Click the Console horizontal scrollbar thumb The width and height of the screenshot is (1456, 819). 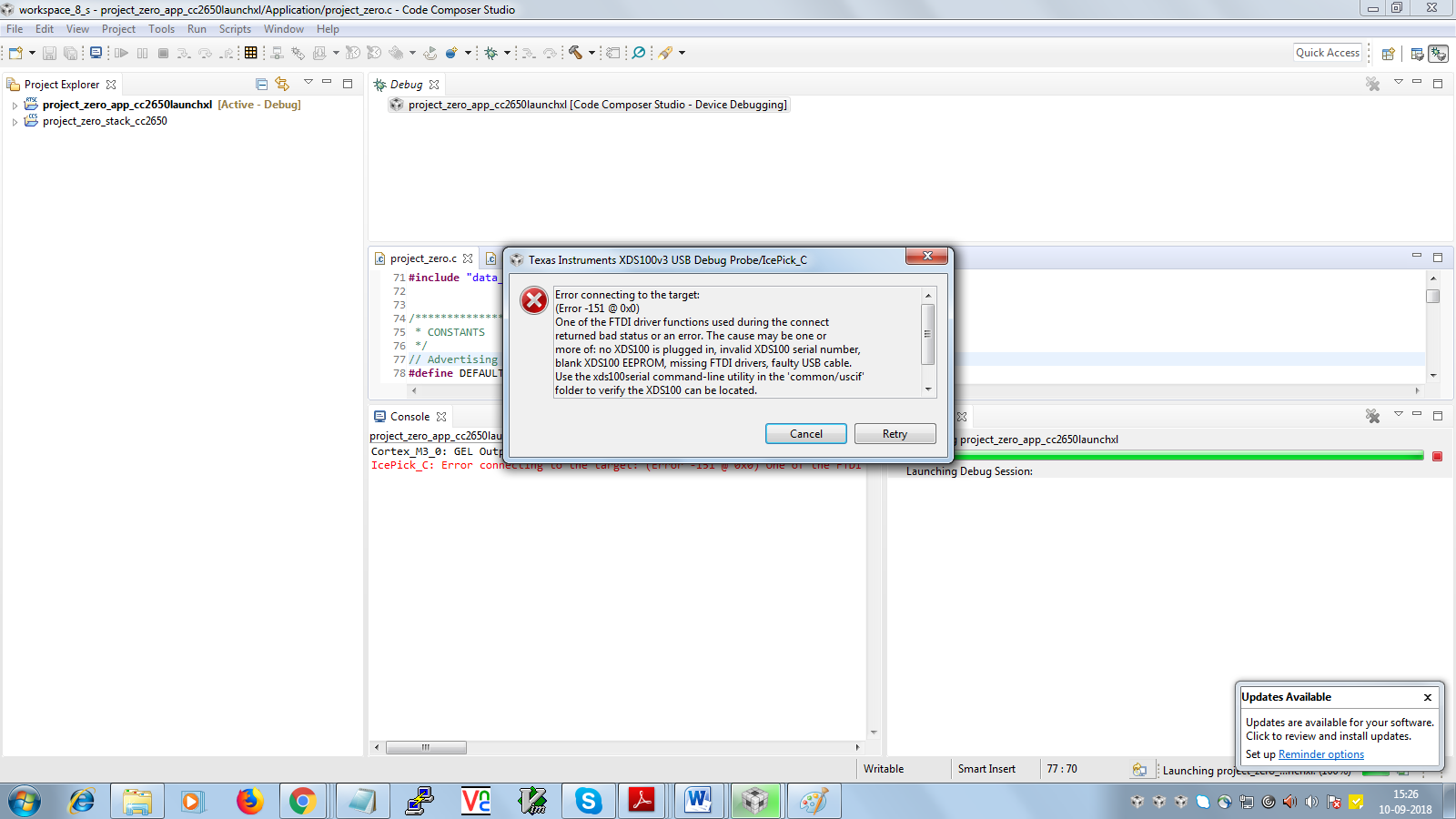[426, 747]
